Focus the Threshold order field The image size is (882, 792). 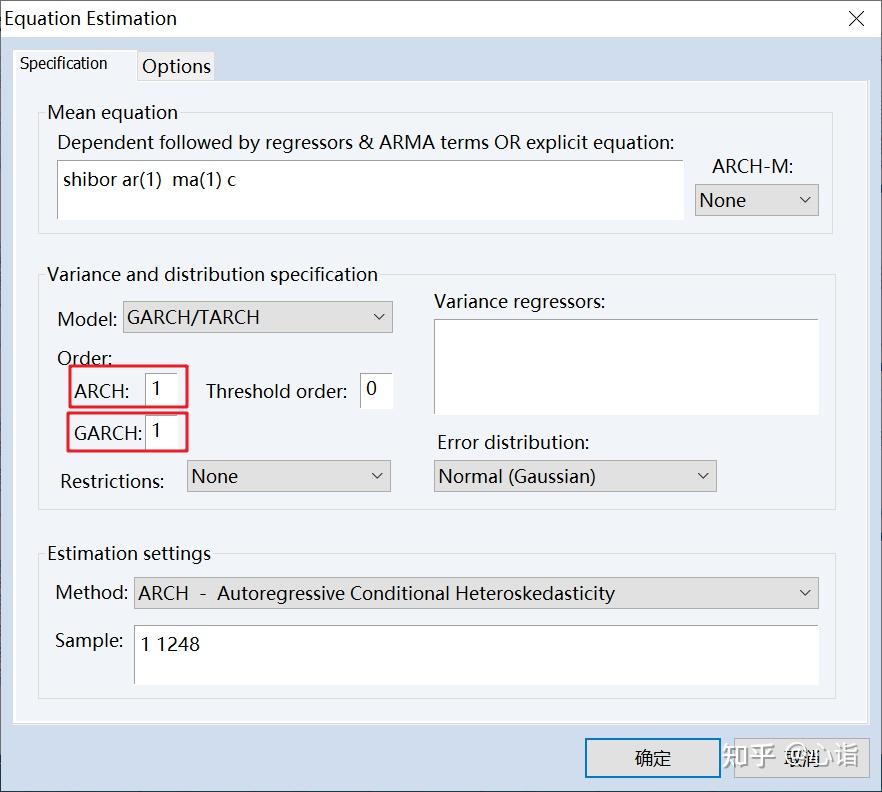[376, 390]
